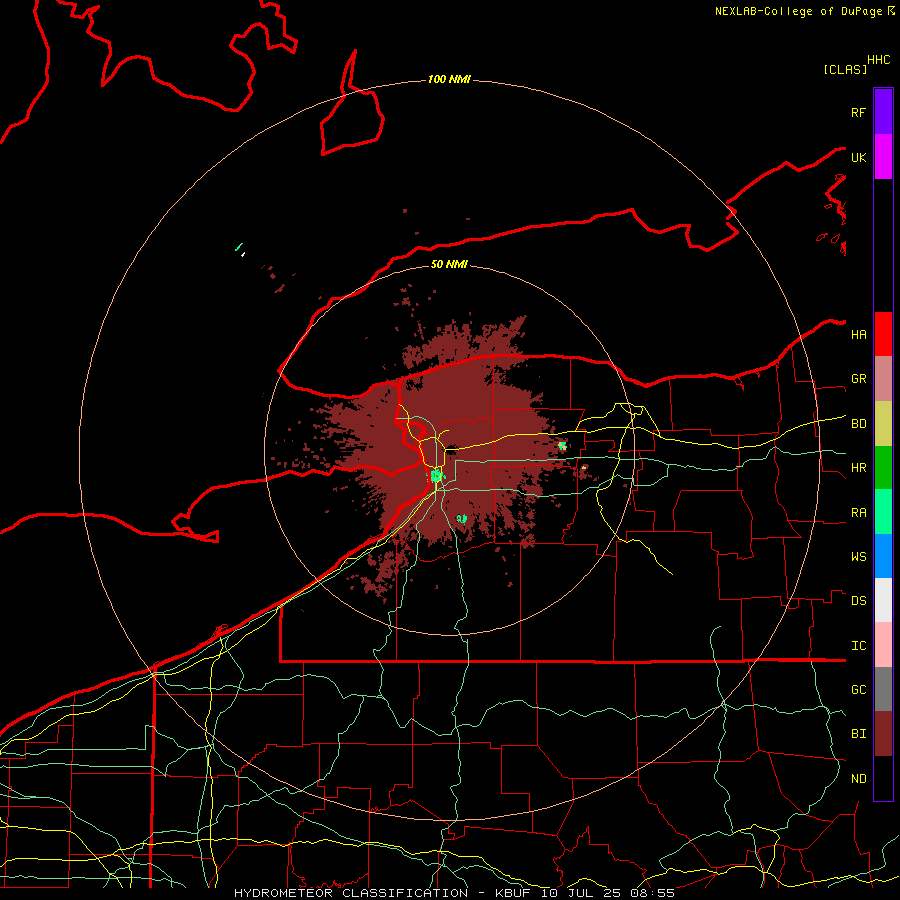Click the green rain echo at radar center
This screenshot has width=900, height=900.
(437, 476)
